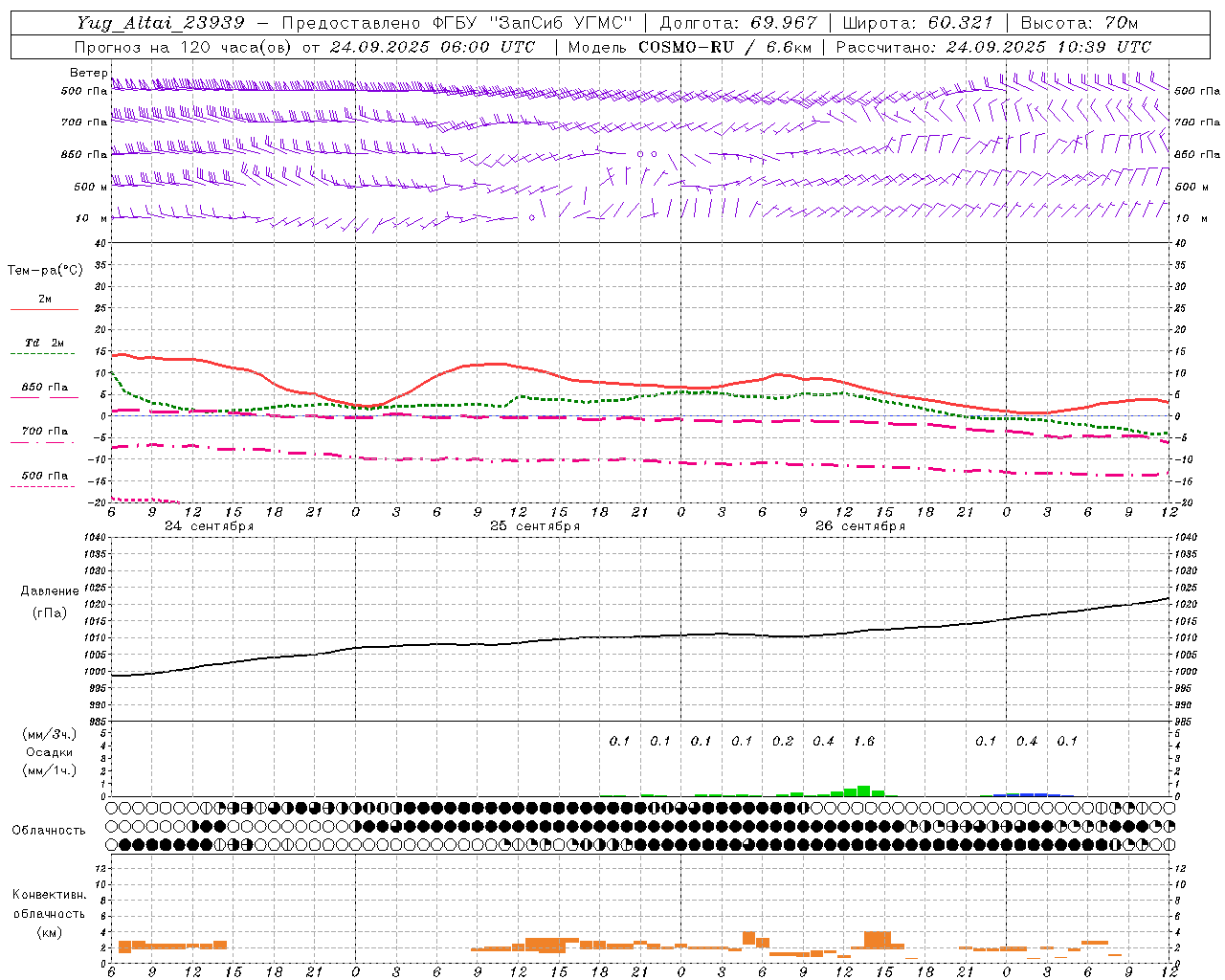Click the dashed line sample under 'Td 2м'

[x=42, y=354]
